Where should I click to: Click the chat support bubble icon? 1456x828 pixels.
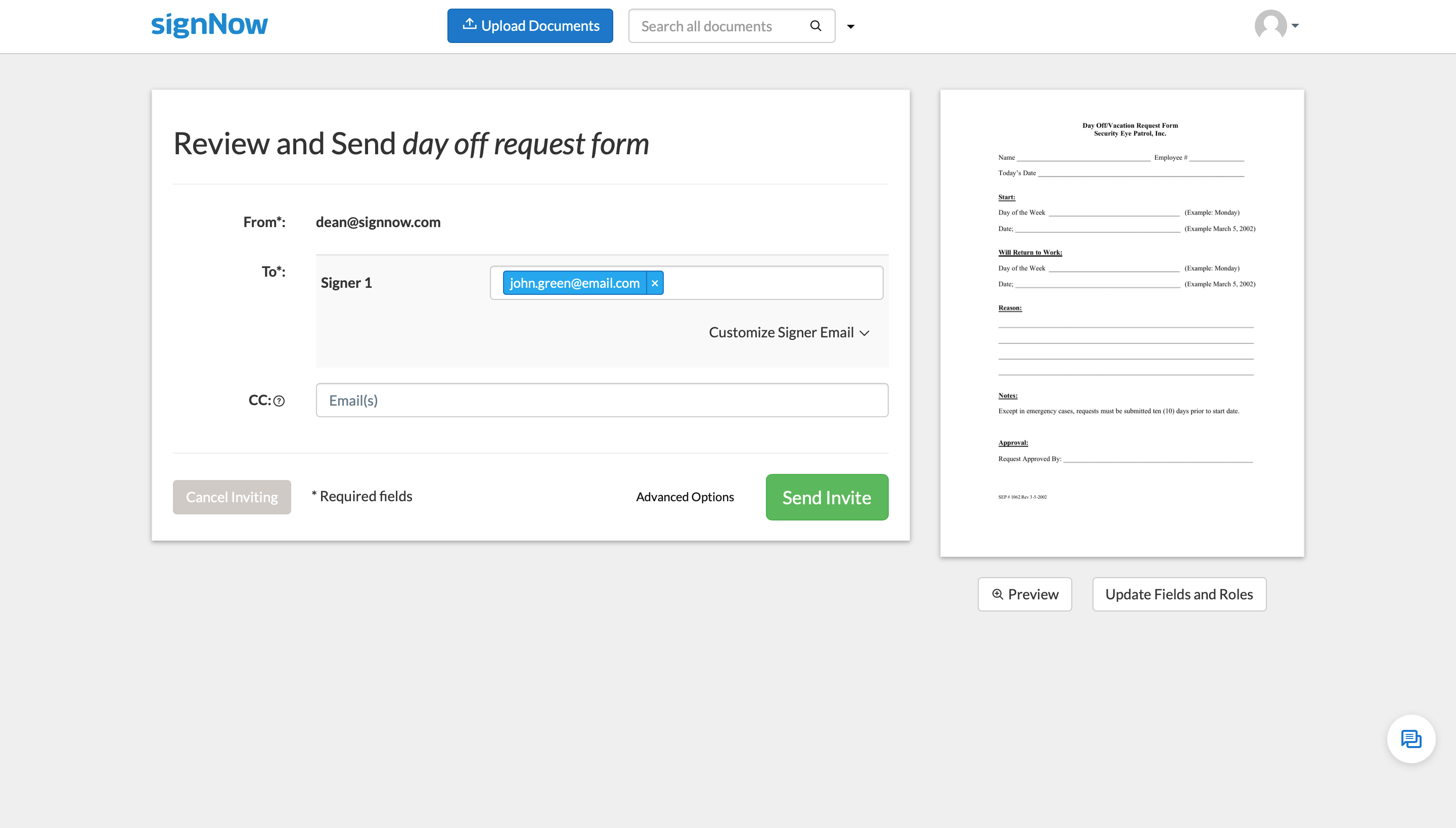coord(1411,738)
